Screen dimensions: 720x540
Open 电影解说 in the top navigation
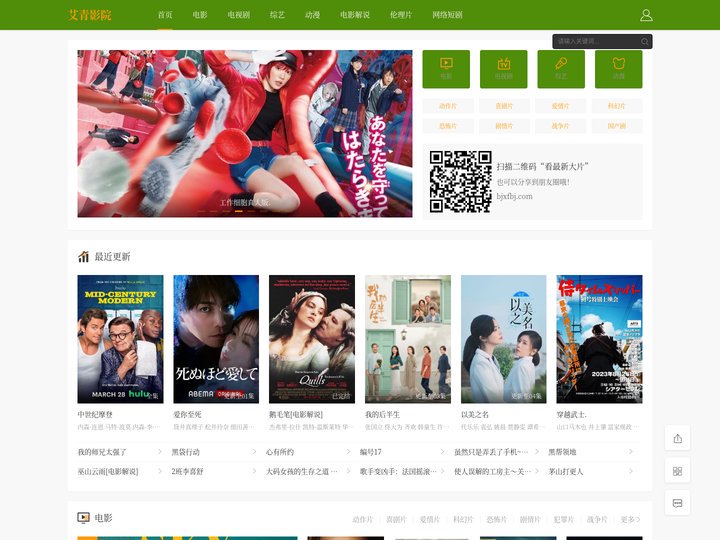tap(355, 15)
